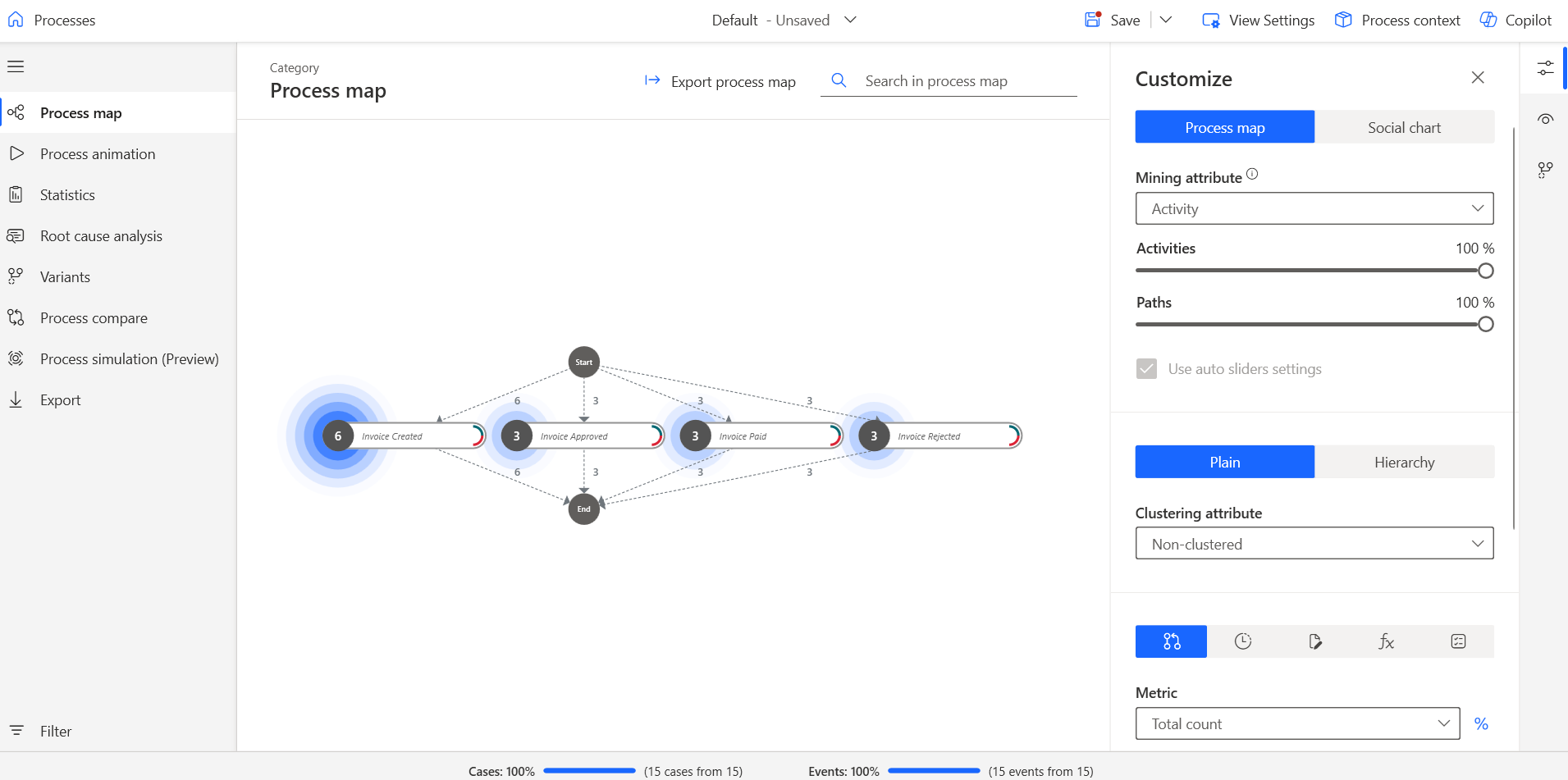Click the Activities slider handle
Screen dimensions: 1568x780
(x=1485, y=271)
